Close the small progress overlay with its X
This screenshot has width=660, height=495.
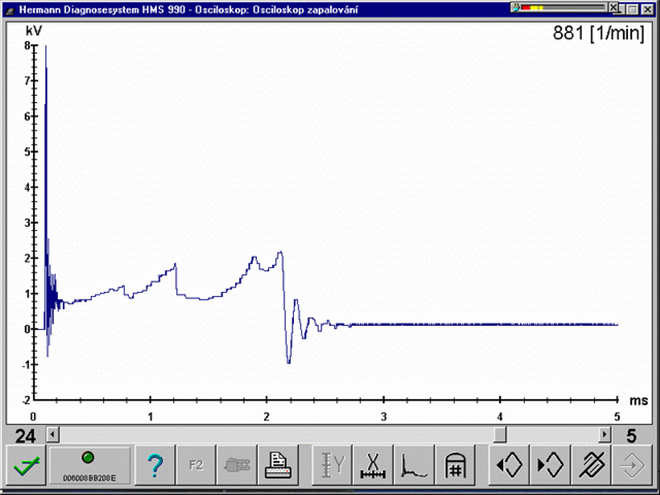pos(614,7)
